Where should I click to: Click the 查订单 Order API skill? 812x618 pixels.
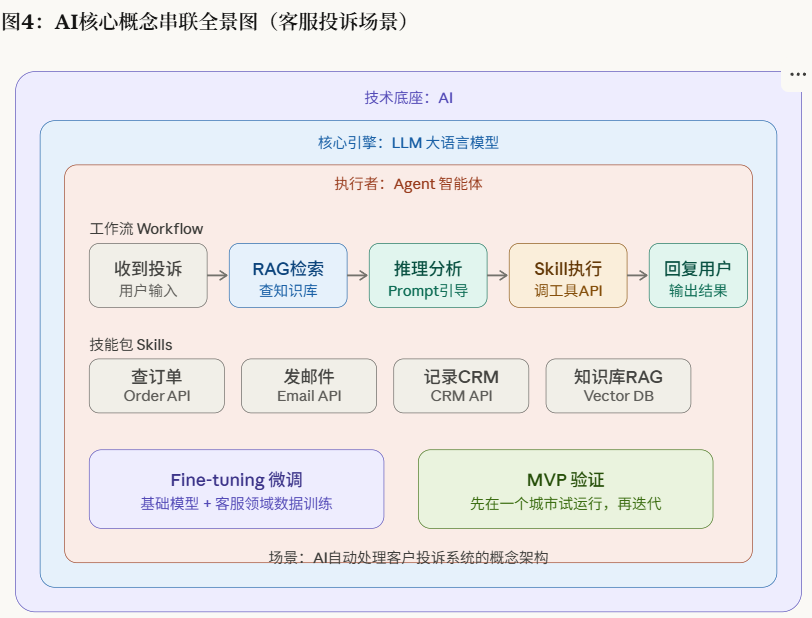pyautogui.click(x=156, y=385)
